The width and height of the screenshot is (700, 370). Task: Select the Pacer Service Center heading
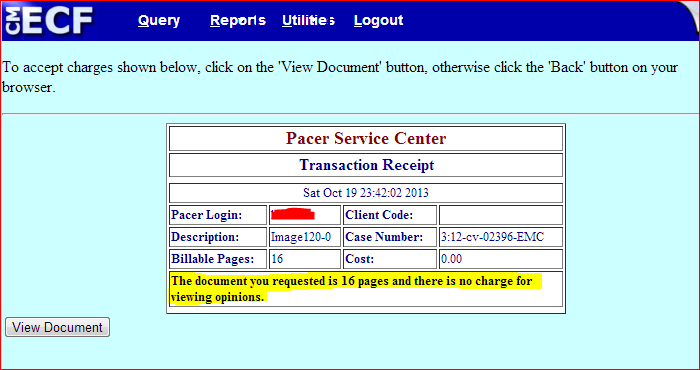coord(366,138)
